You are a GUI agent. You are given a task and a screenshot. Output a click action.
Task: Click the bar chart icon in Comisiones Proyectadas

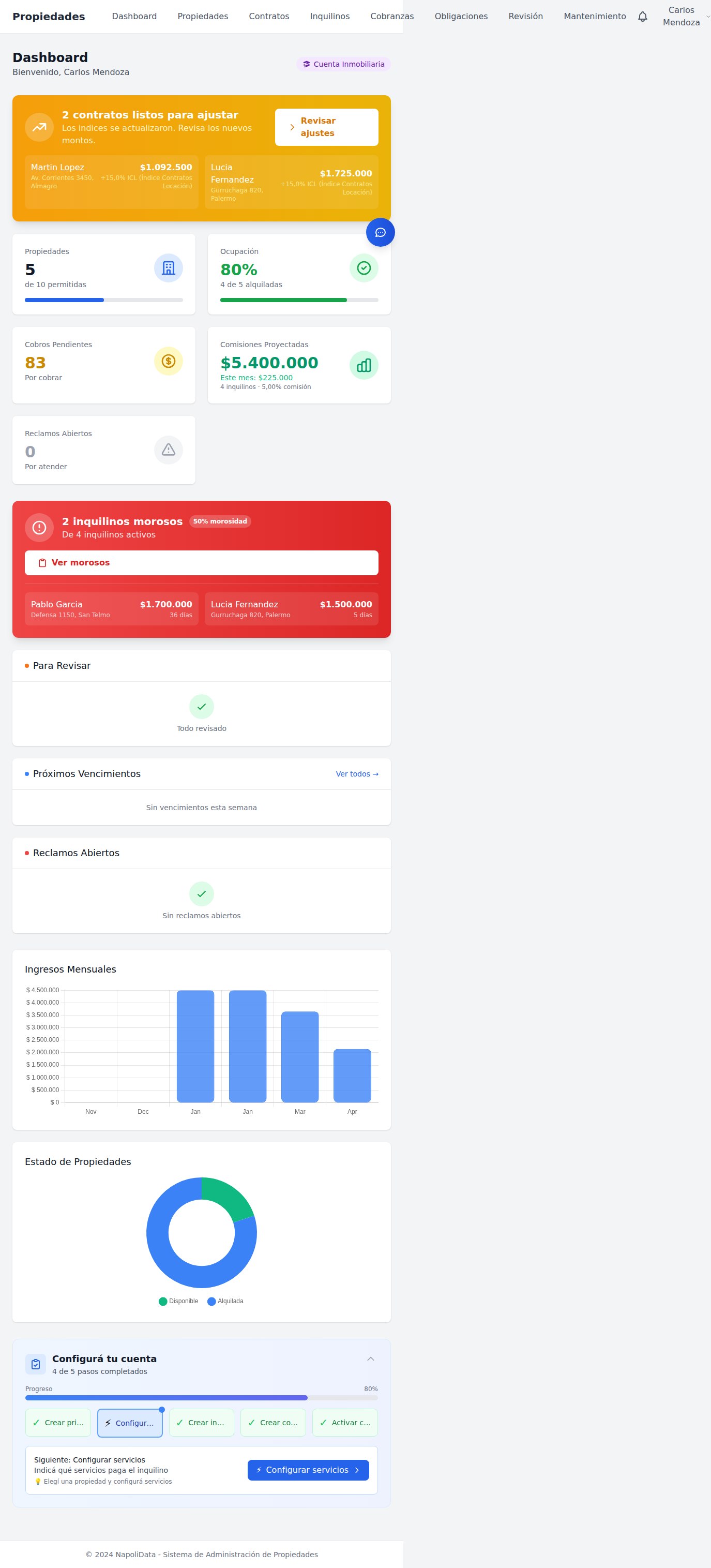pos(364,365)
